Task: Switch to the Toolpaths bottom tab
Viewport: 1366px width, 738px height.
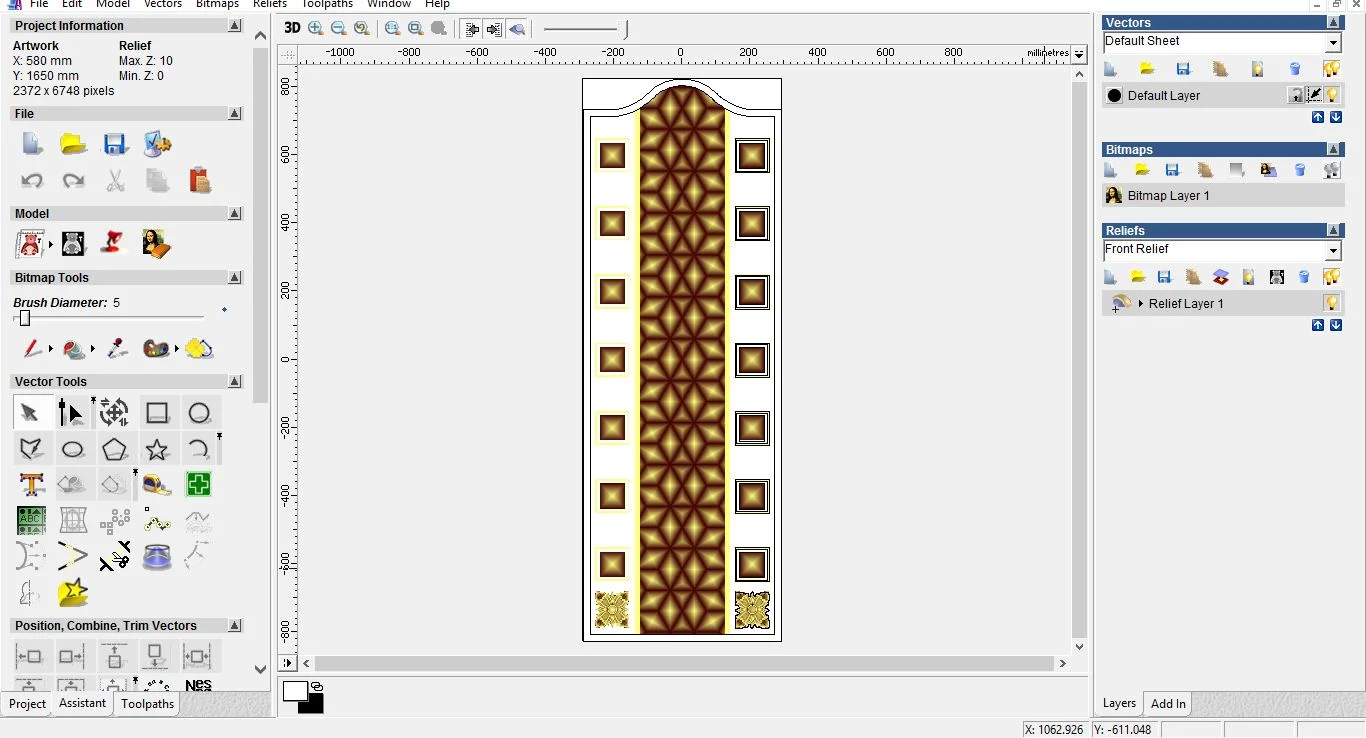Action: (147, 704)
